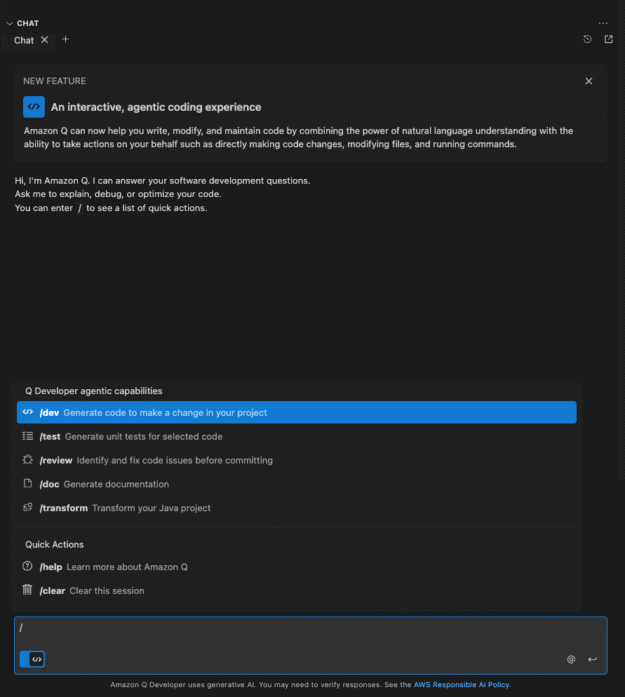The image size is (625, 697).
Task: Switch to the Chat tab
Action: 24,40
